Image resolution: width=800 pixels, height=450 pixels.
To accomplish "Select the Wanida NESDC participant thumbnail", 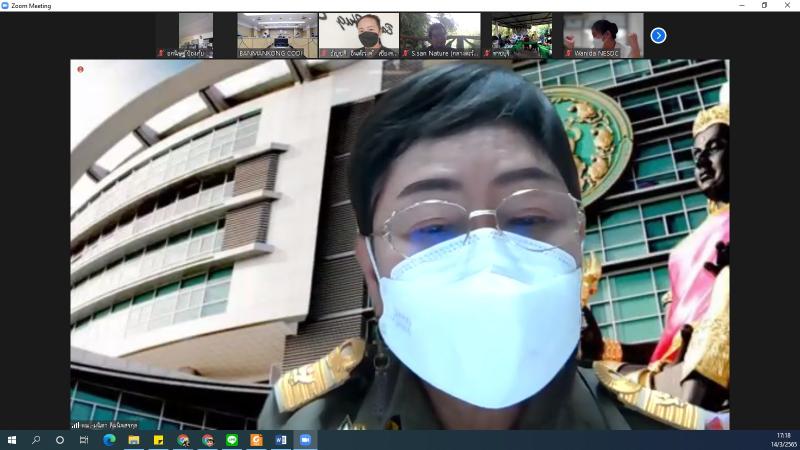I will coord(603,35).
